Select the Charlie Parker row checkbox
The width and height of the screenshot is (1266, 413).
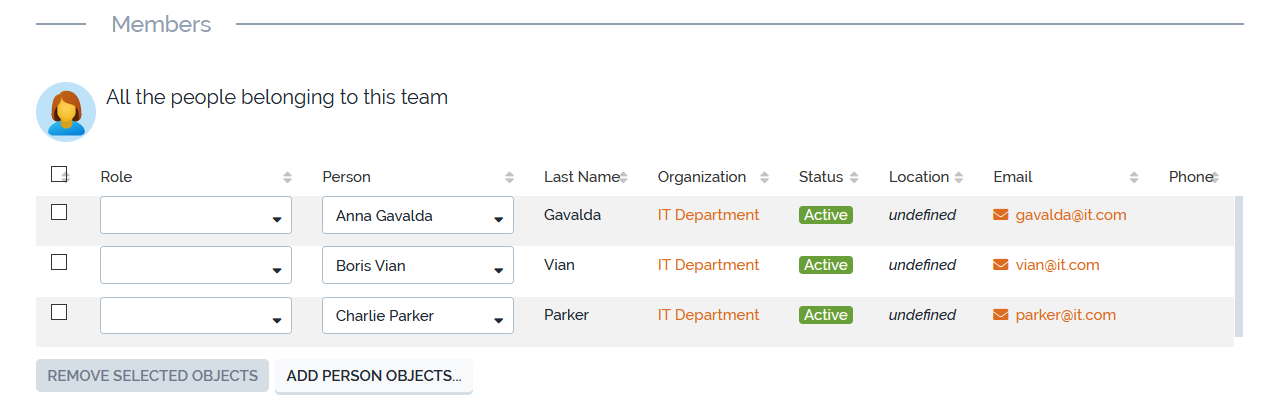59,312
